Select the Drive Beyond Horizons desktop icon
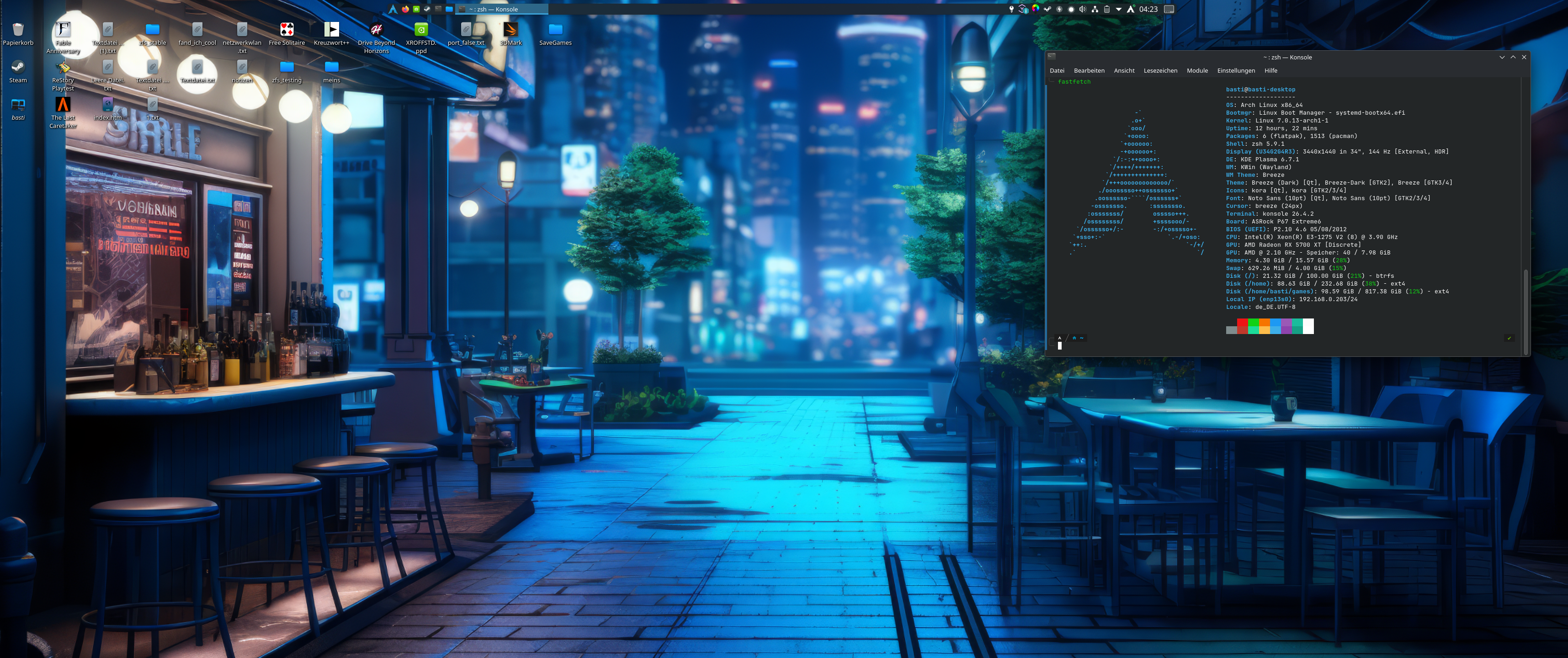The width and height of the screenshot is (1568, 658). [x=377, y=38]
